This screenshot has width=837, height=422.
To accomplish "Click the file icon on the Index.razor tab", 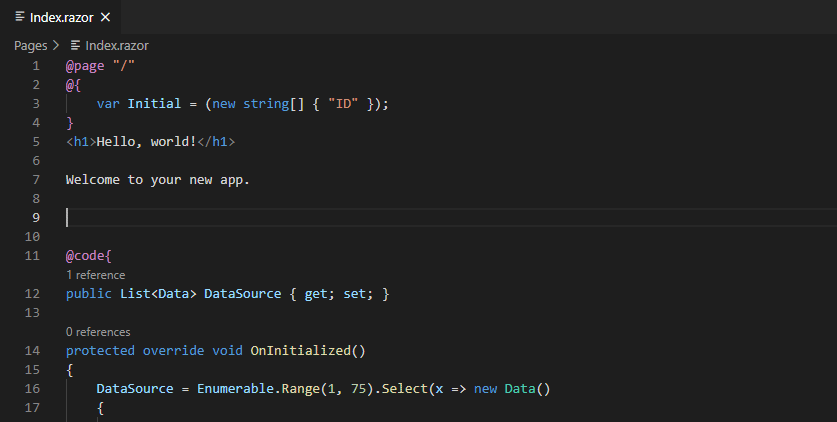I will tap(20, 17).
